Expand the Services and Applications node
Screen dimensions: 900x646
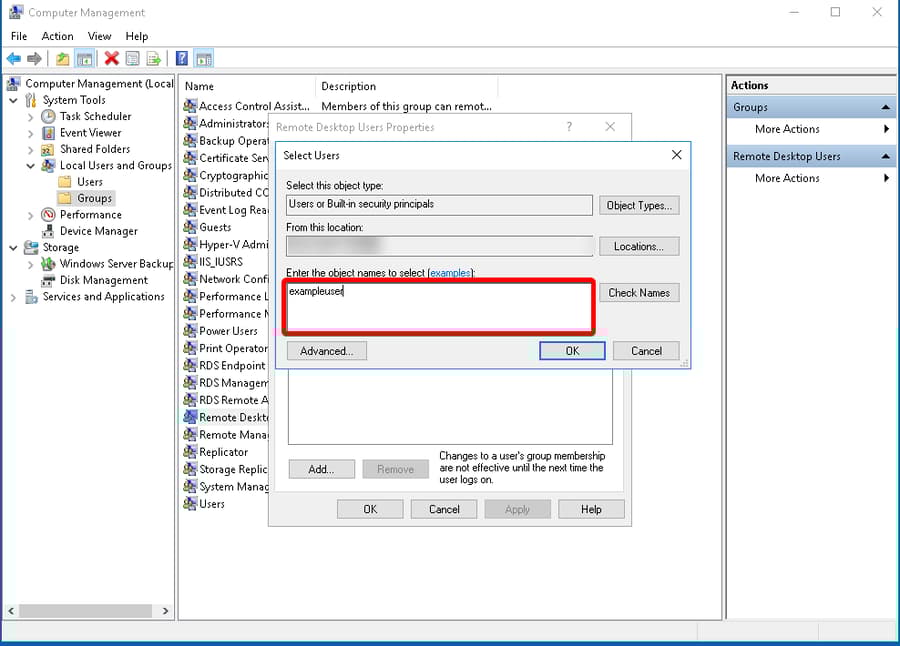click(12, 296)
